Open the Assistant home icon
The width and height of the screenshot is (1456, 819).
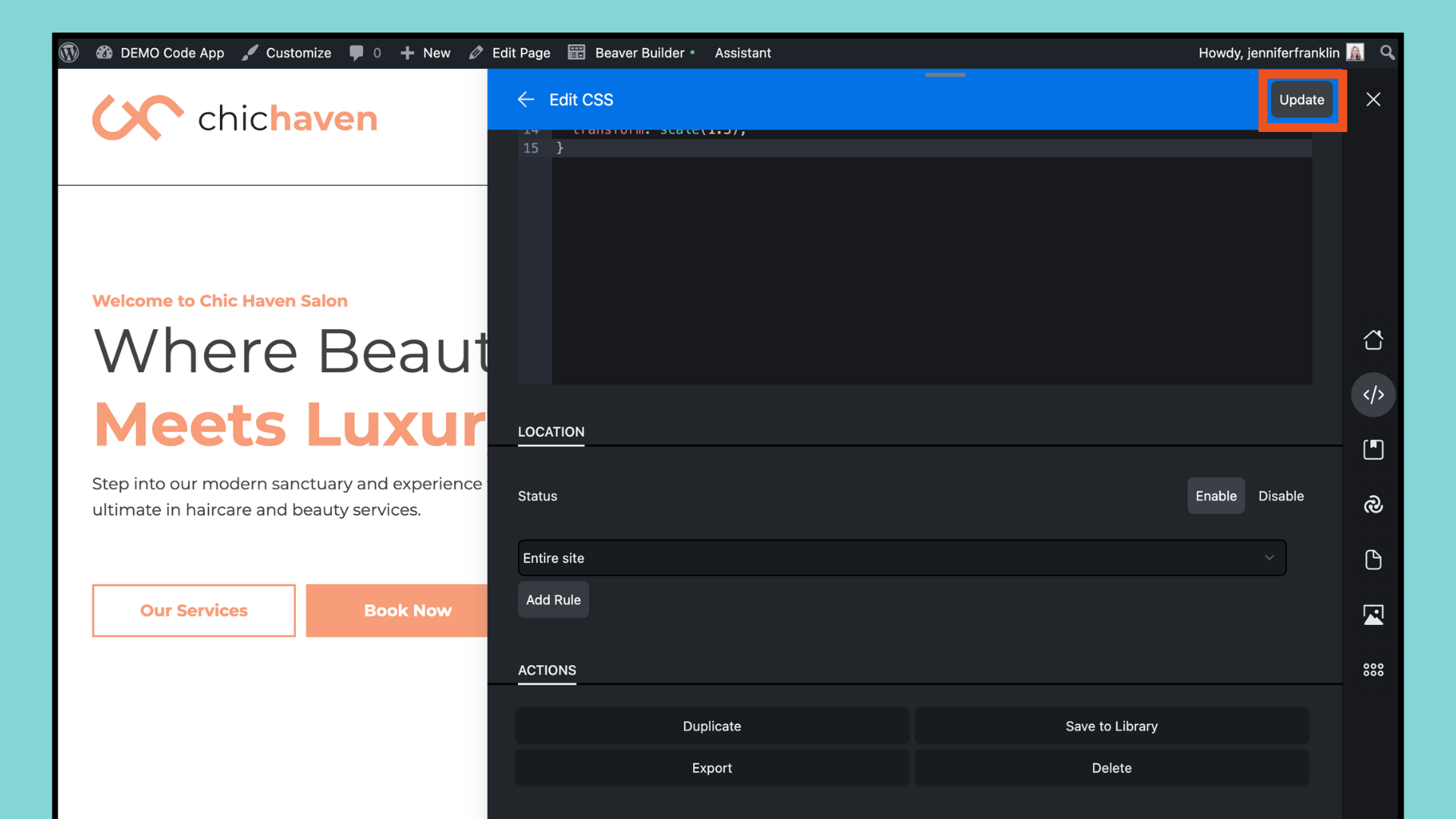pos(1373,340)
